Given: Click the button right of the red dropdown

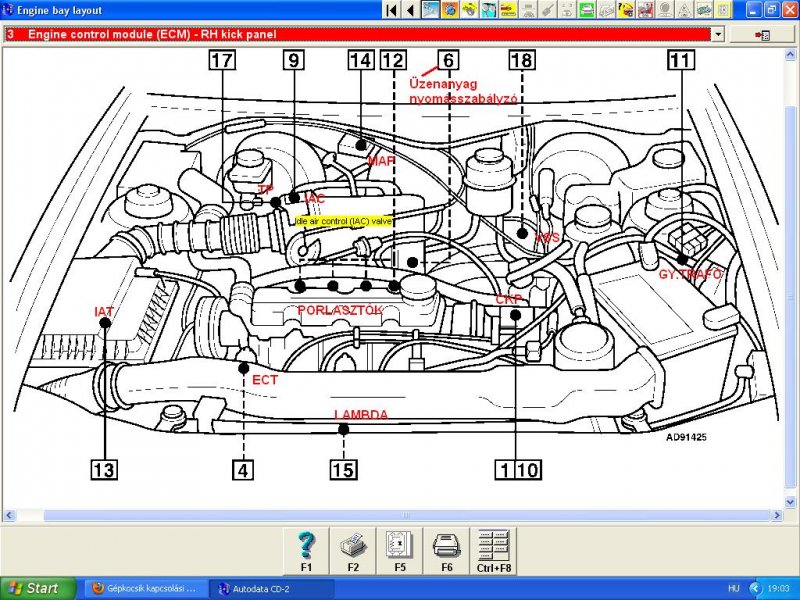Looking at the screenshot, I should (x=762, y=34).
